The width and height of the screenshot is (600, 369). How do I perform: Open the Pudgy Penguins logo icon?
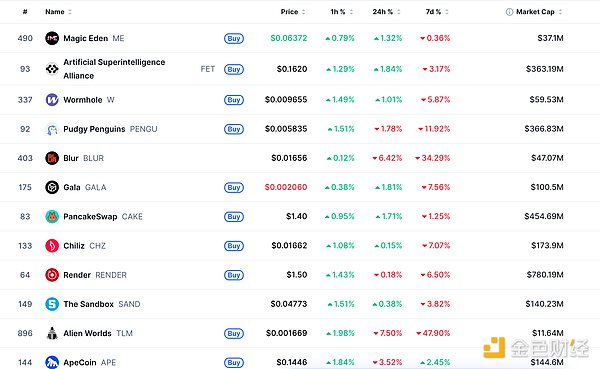click(52, 129)
